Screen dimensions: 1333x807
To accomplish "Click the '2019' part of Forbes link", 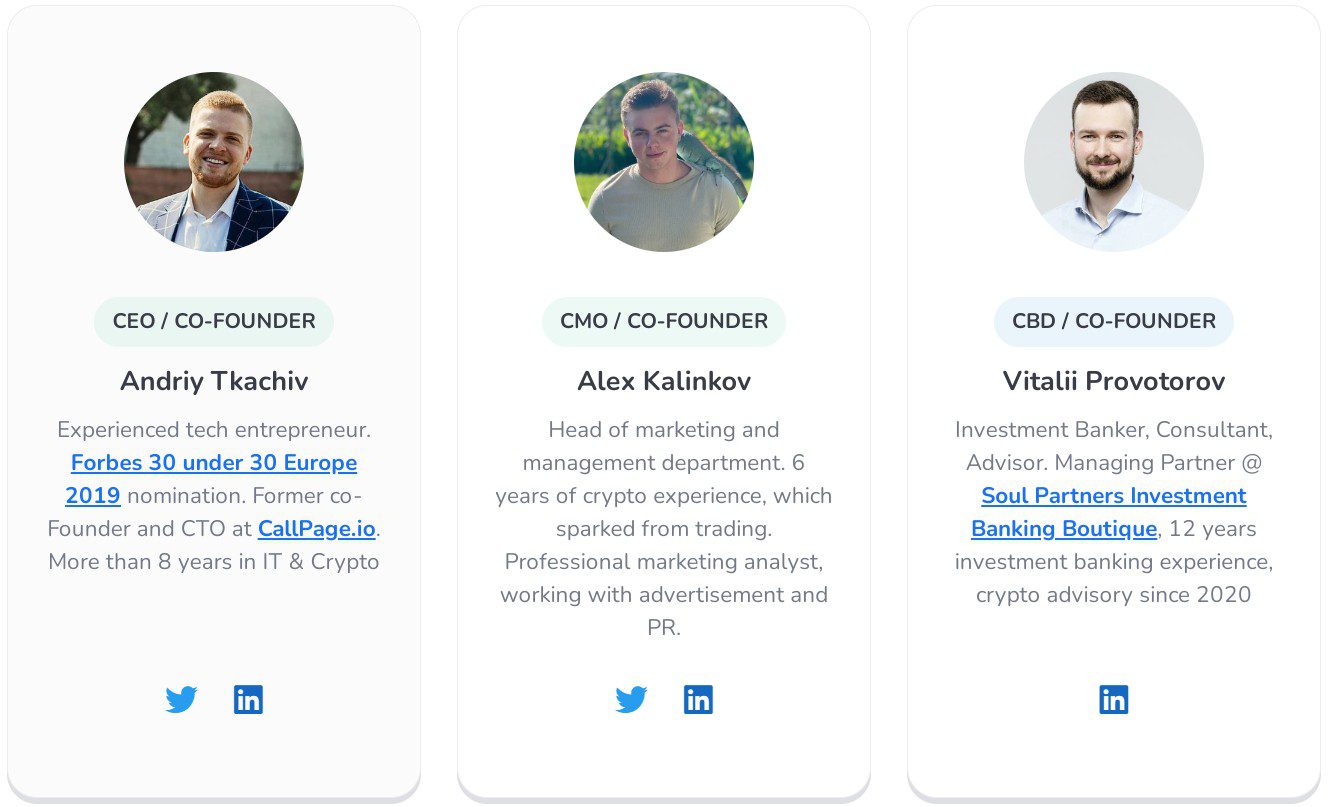I will point(93,496).
